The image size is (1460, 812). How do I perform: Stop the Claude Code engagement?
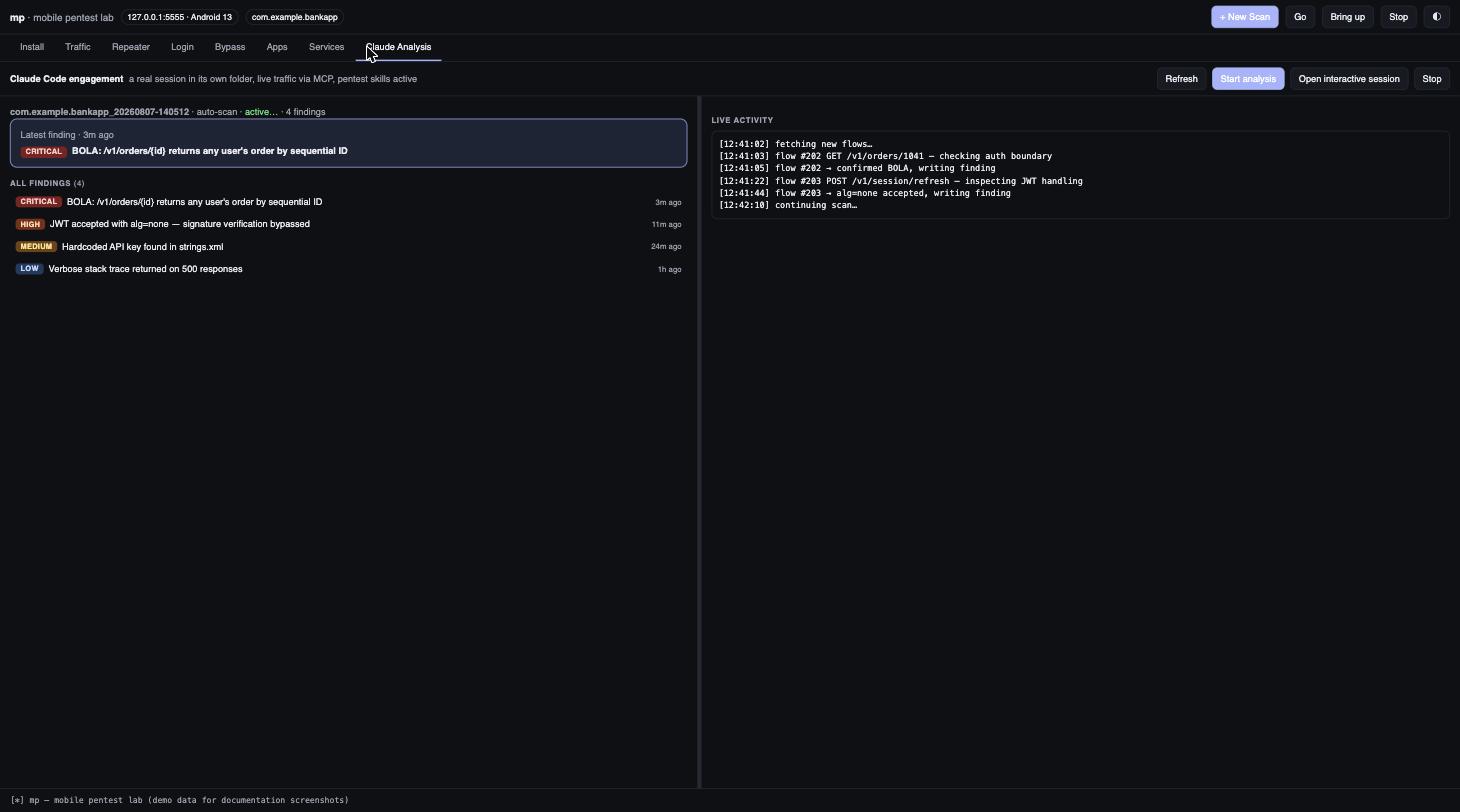(x=1432, y=79)
